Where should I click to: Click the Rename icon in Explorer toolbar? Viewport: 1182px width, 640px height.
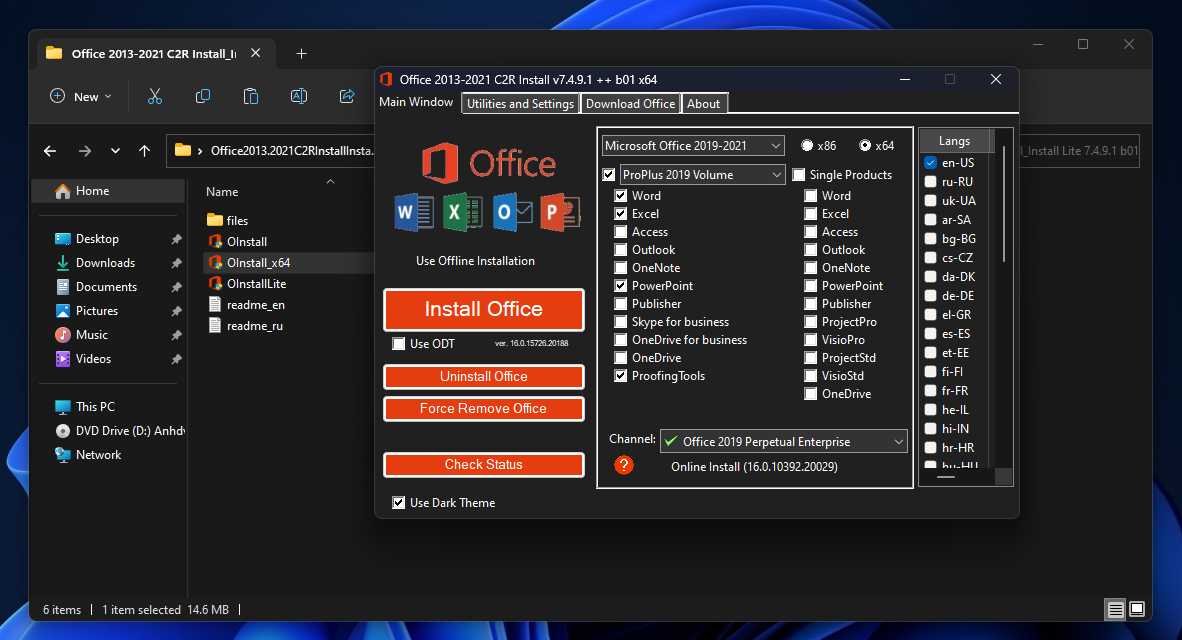pyautogui.click(x=299, y=96)
